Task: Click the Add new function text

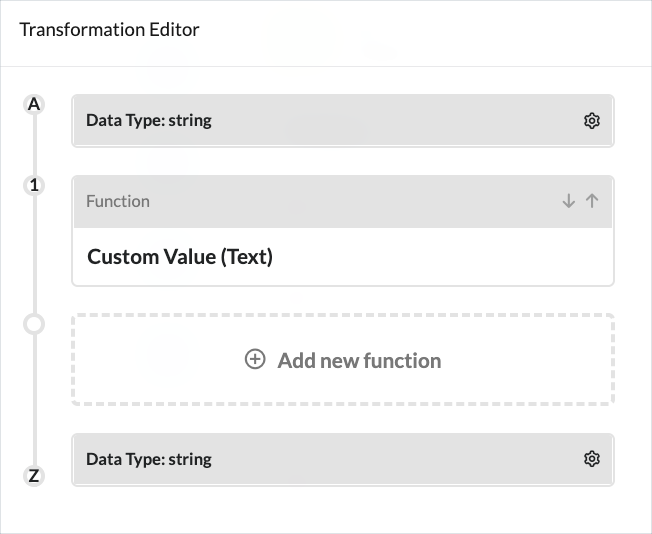Action: pos(359,360)
